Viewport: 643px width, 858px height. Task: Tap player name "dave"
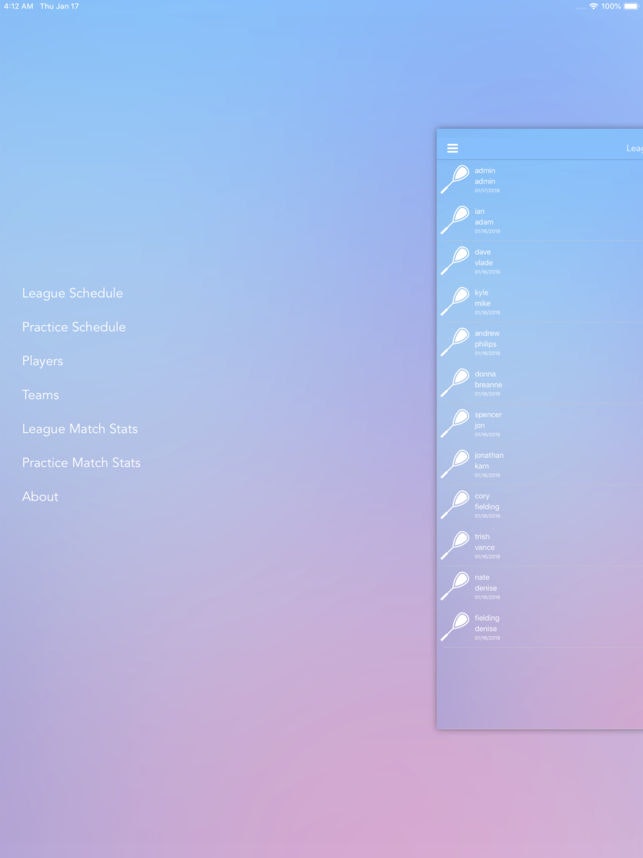[483, 252]
